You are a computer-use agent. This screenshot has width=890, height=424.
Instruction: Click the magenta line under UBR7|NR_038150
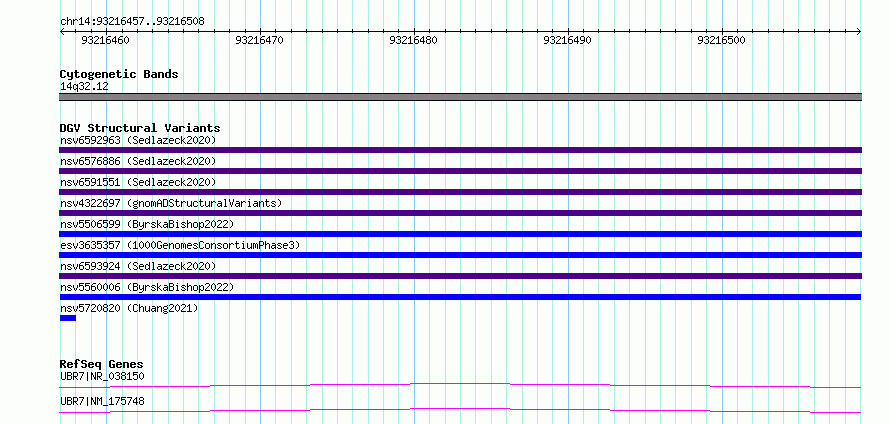[460, 385]
